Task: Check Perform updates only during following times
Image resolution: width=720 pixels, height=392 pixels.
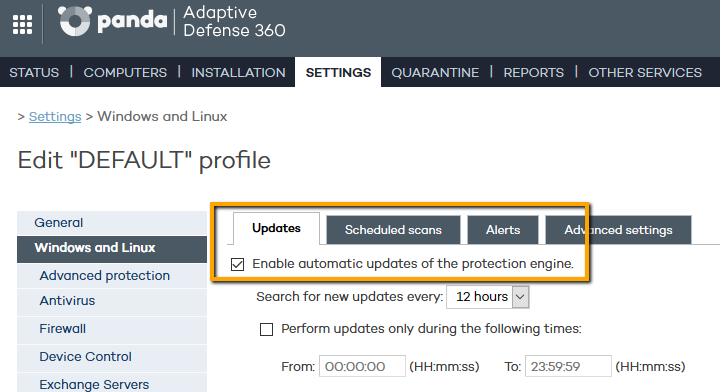Action: click(x=266, y=330)
